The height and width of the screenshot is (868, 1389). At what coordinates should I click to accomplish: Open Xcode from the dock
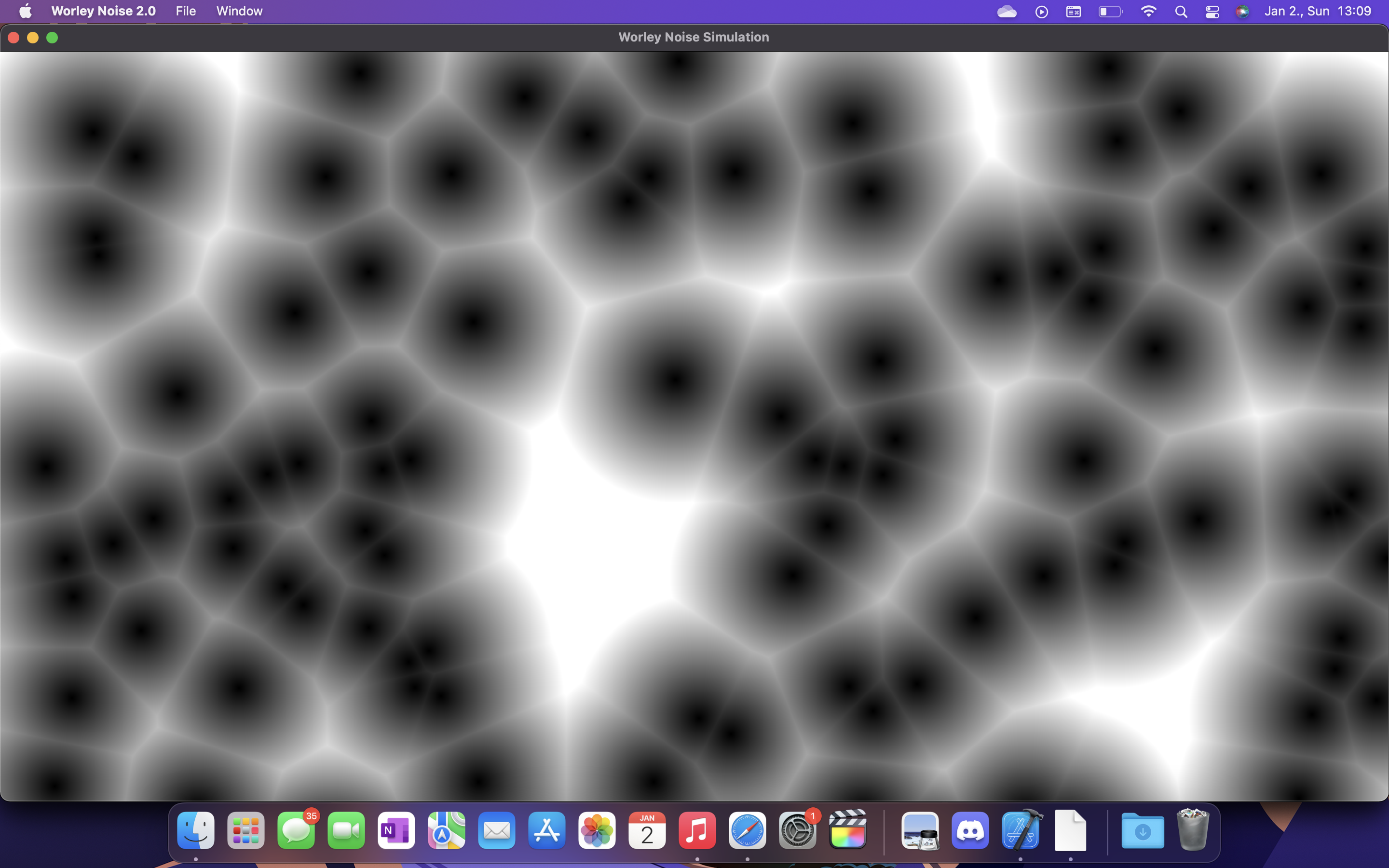[1021, 831]
